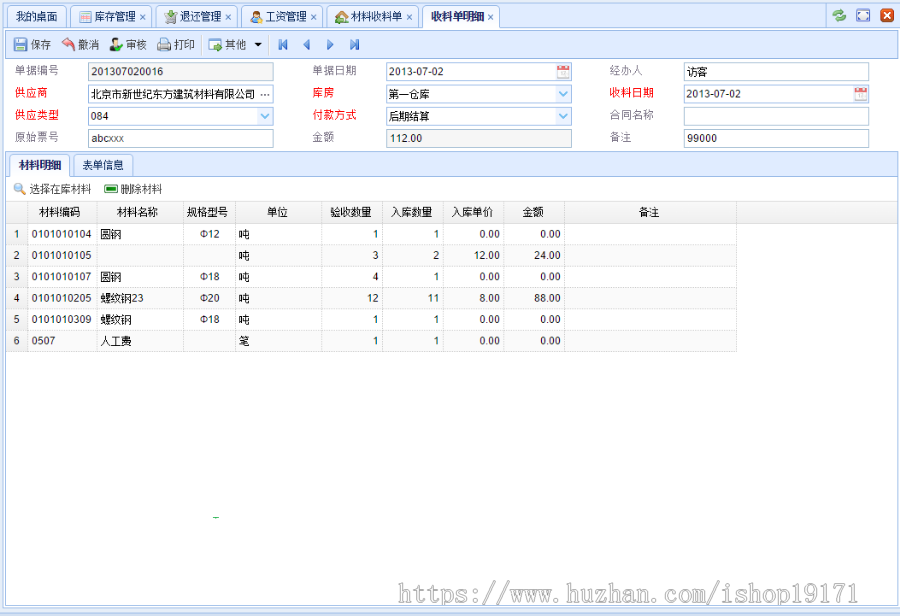Open the 其他 dropdown menu
900x616 pixels.
235,45
